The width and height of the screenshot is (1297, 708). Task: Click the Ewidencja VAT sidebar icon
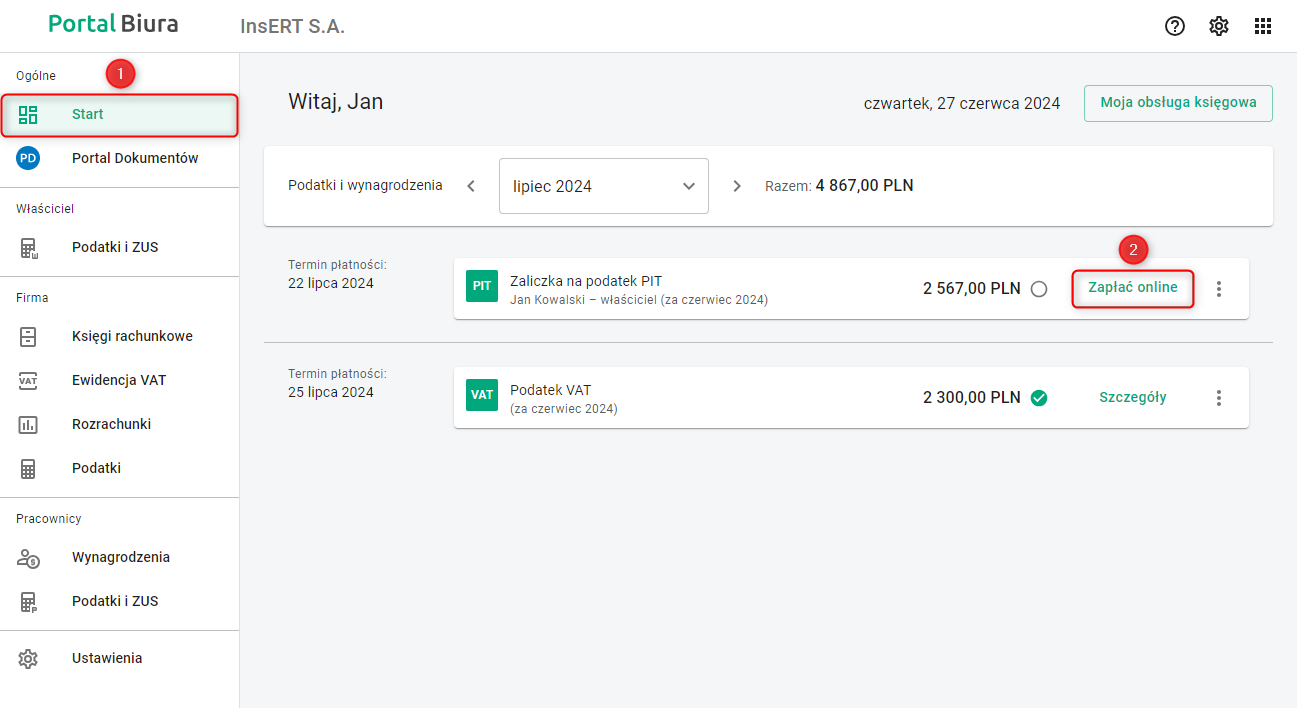[28, 380]
